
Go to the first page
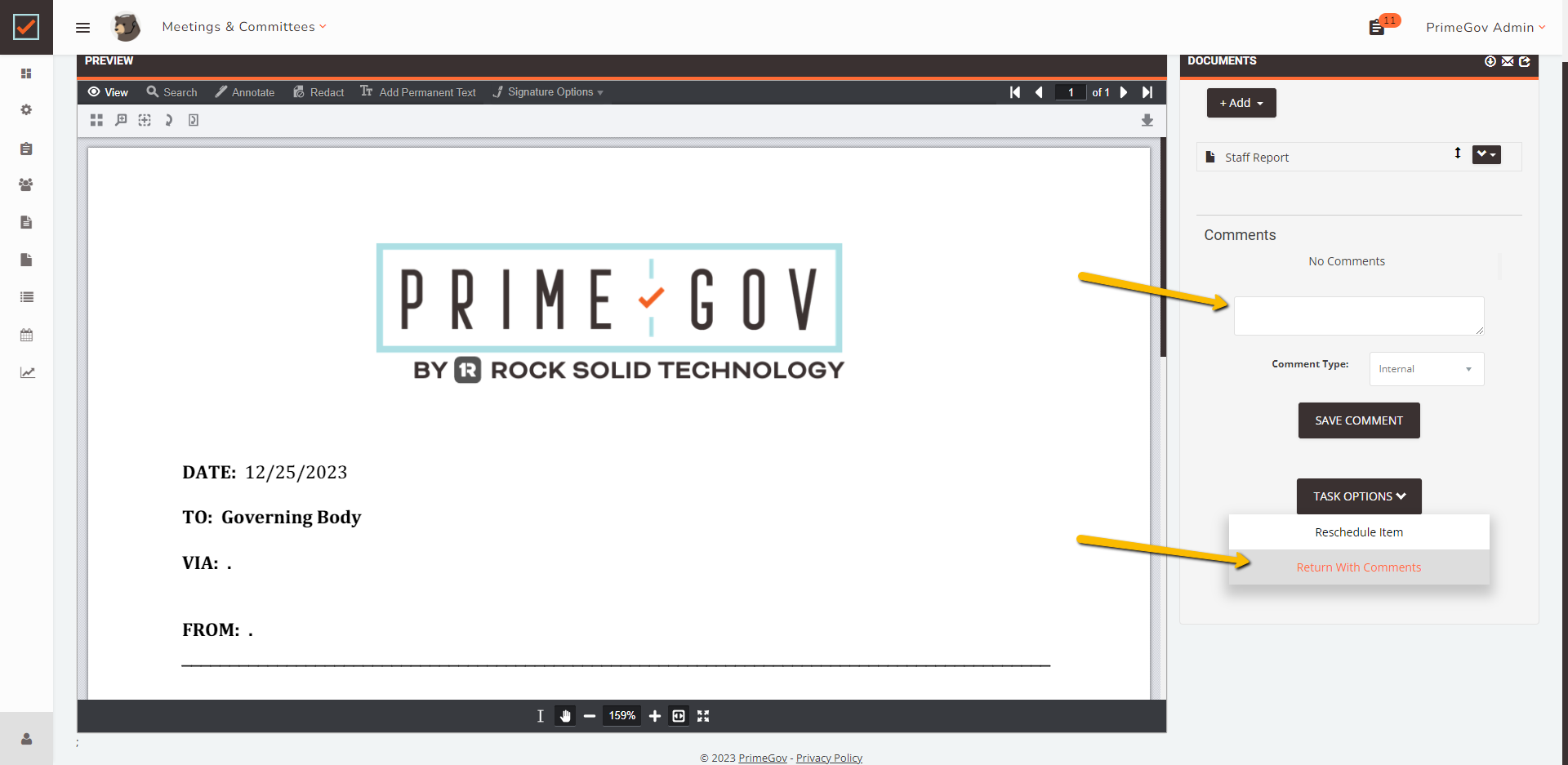1015,92
